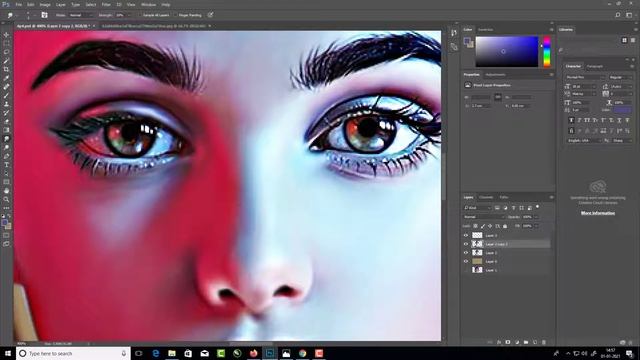The image size is (640, 360).
Task: Click the faux bold T icon in Character panel
Action: click(x=571, y=120)
